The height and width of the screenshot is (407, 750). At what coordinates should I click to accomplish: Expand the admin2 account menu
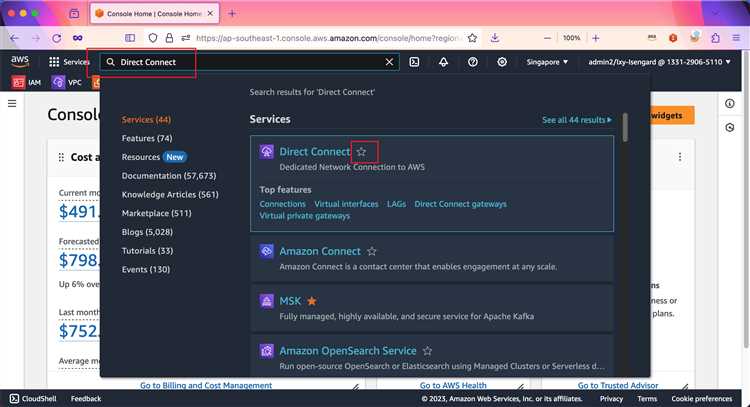[660, 62]
